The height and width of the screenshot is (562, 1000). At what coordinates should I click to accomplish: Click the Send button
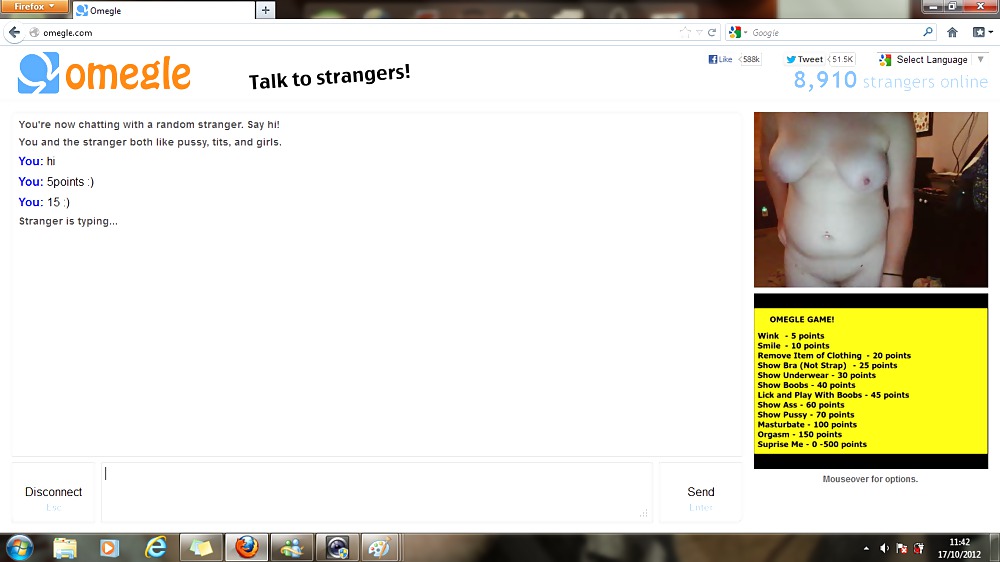tap(700, 492)
